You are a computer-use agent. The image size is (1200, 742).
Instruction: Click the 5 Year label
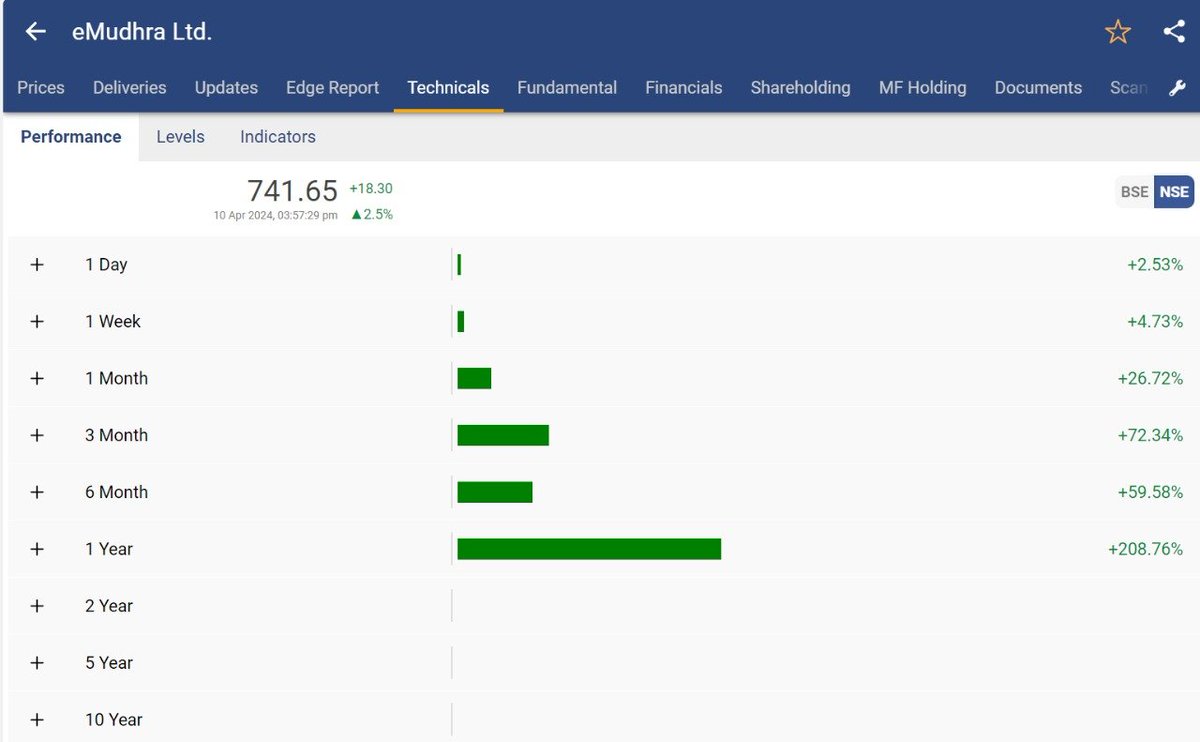click(x=109, y=664)
